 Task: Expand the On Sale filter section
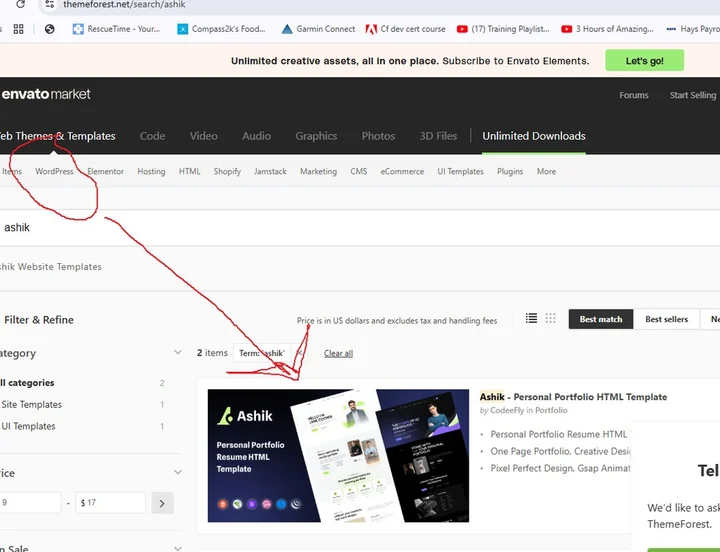(178, 548)
